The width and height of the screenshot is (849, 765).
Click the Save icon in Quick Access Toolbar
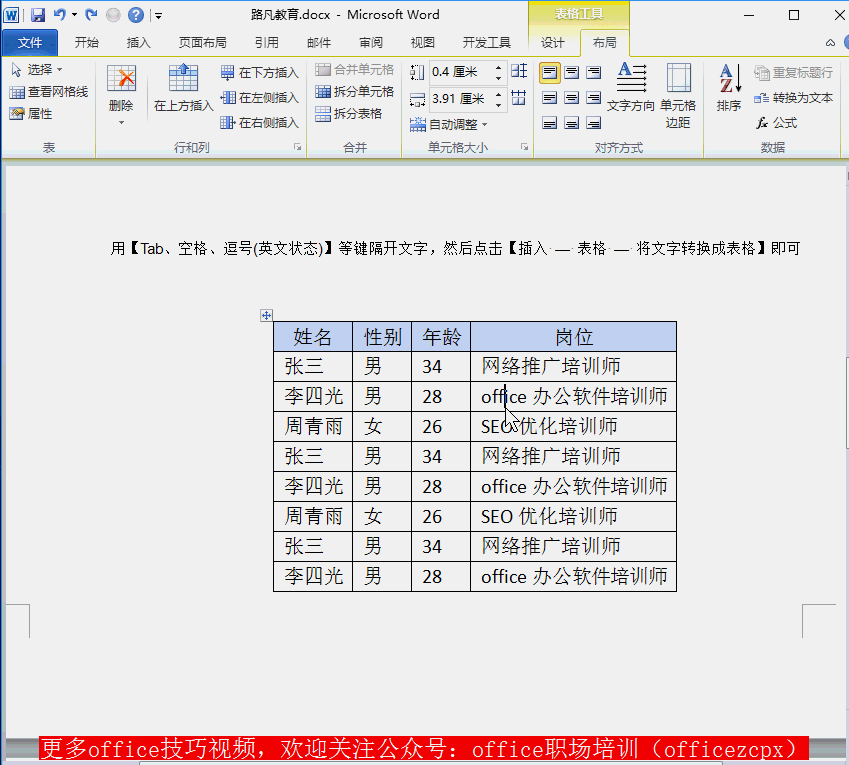click(x=37, y=14)
